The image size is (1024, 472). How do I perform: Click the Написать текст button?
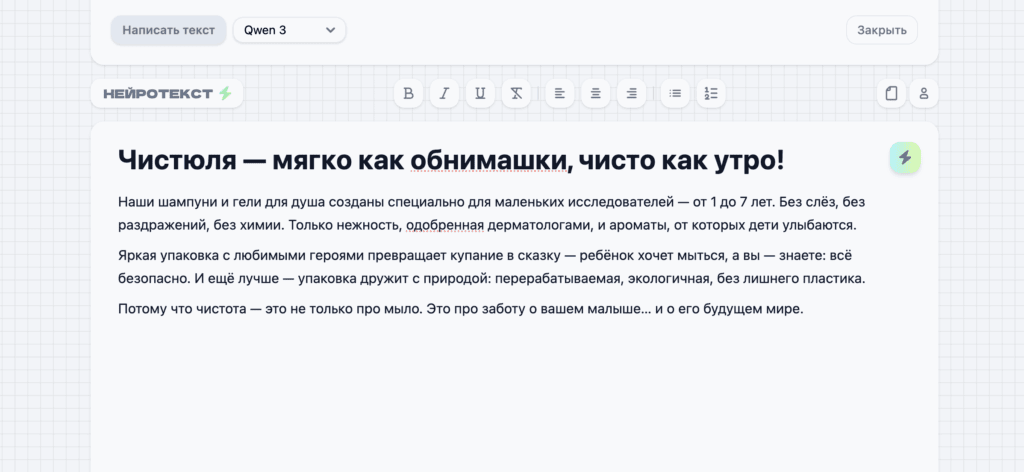point(168,30)
